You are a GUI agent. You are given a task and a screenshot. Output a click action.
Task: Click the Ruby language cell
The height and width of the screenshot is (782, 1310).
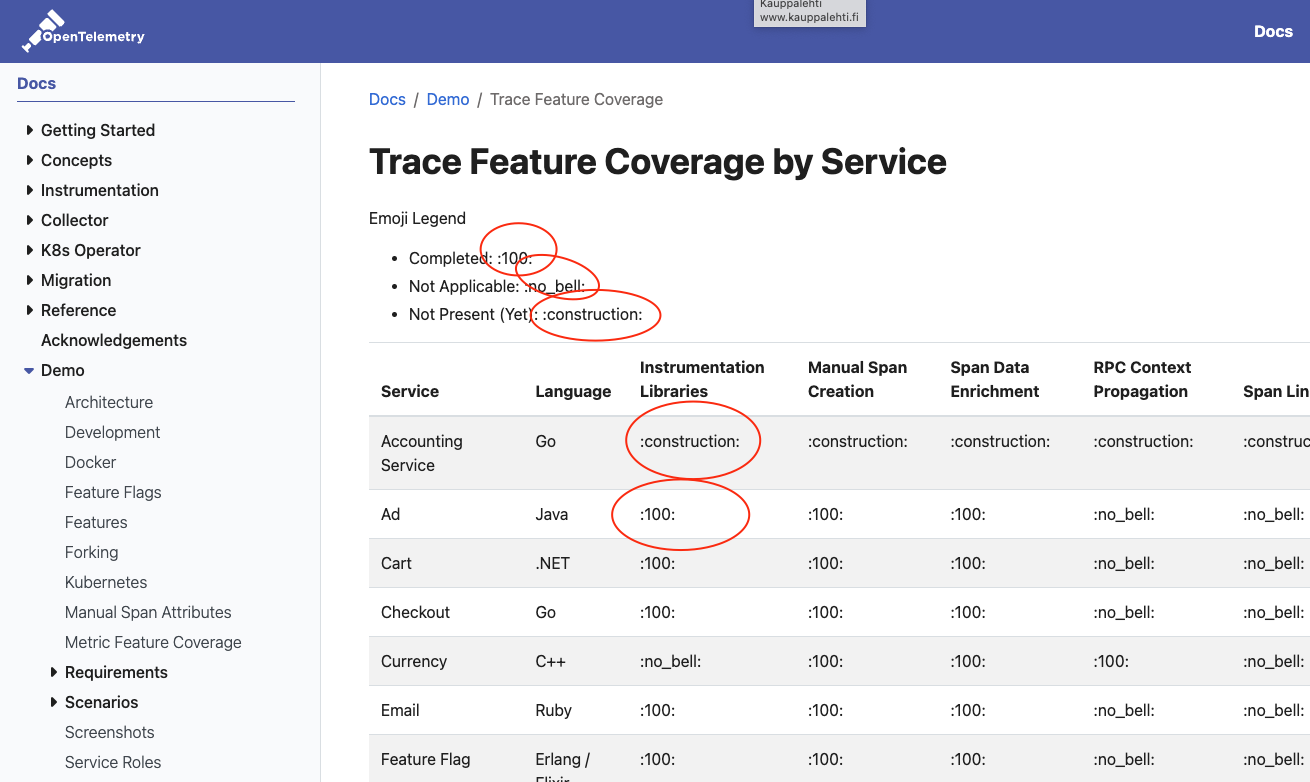(x=554, y=710)
